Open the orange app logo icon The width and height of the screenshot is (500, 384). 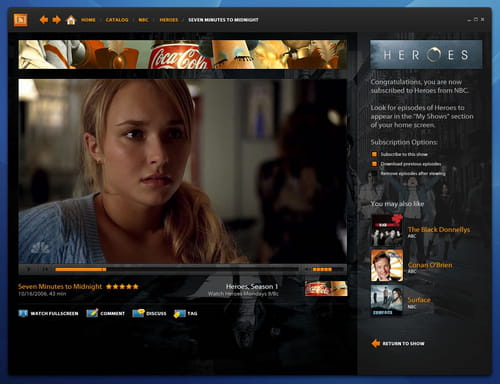tap(21, 20)
